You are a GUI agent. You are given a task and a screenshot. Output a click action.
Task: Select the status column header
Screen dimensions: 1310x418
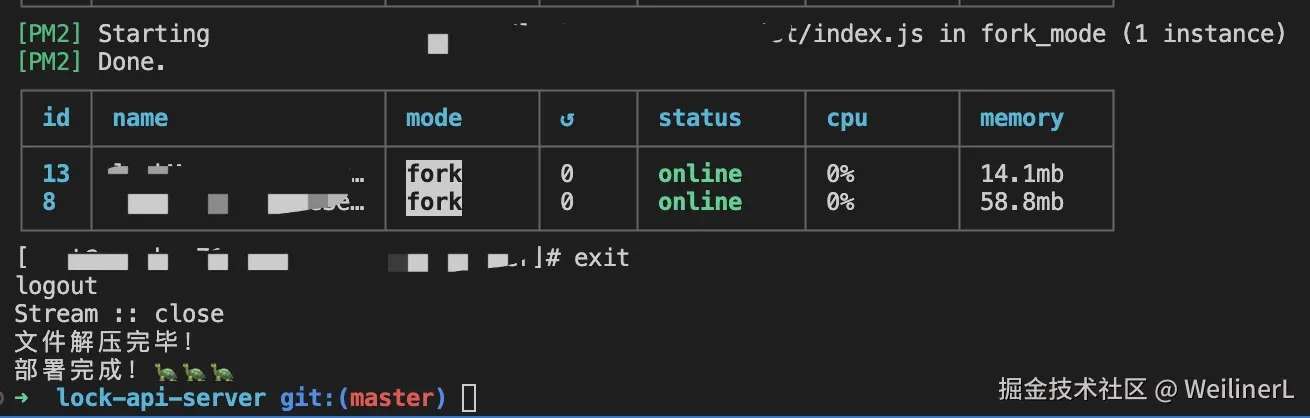699,118
